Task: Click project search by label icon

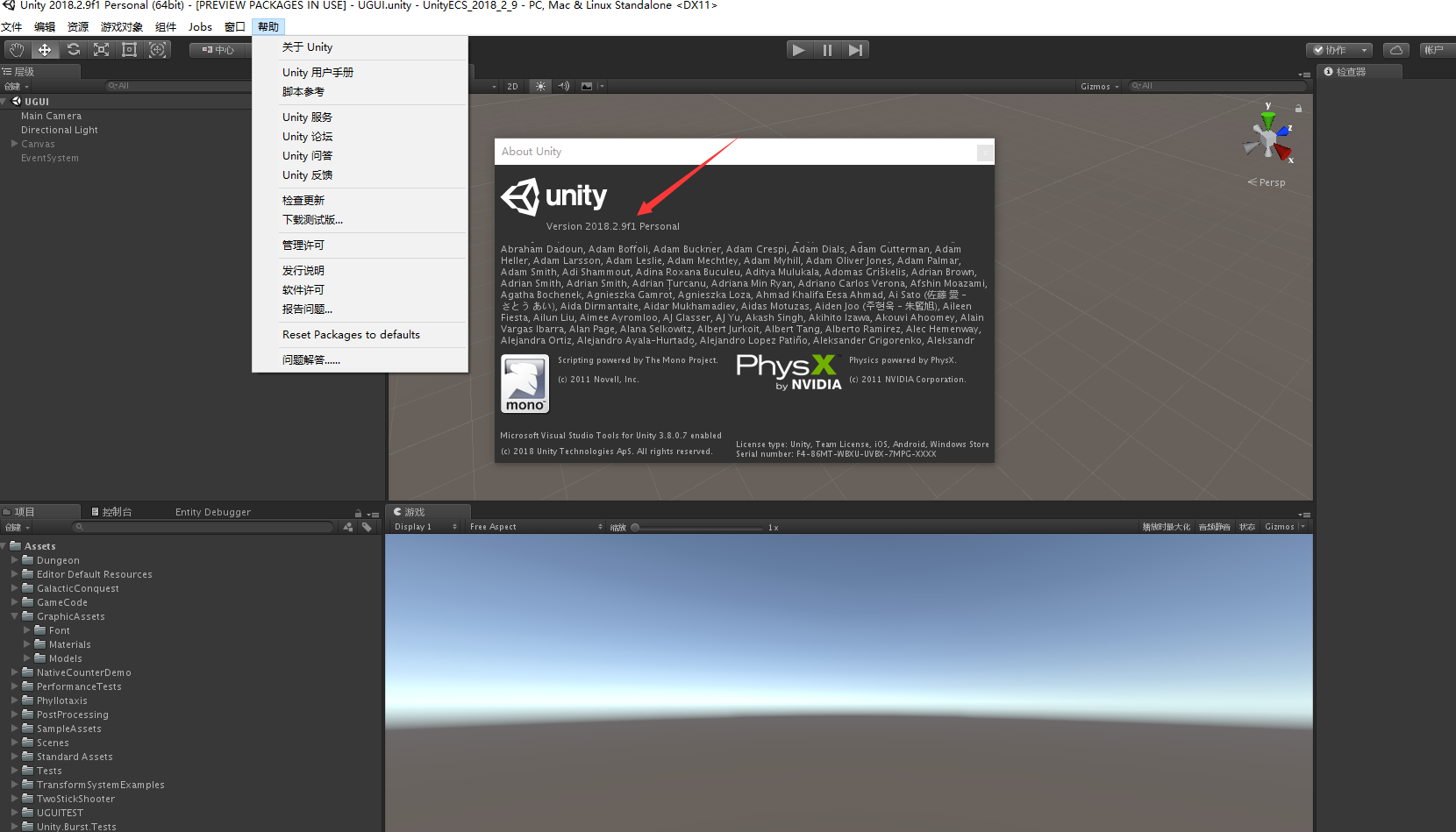Action: click(367, 528)
